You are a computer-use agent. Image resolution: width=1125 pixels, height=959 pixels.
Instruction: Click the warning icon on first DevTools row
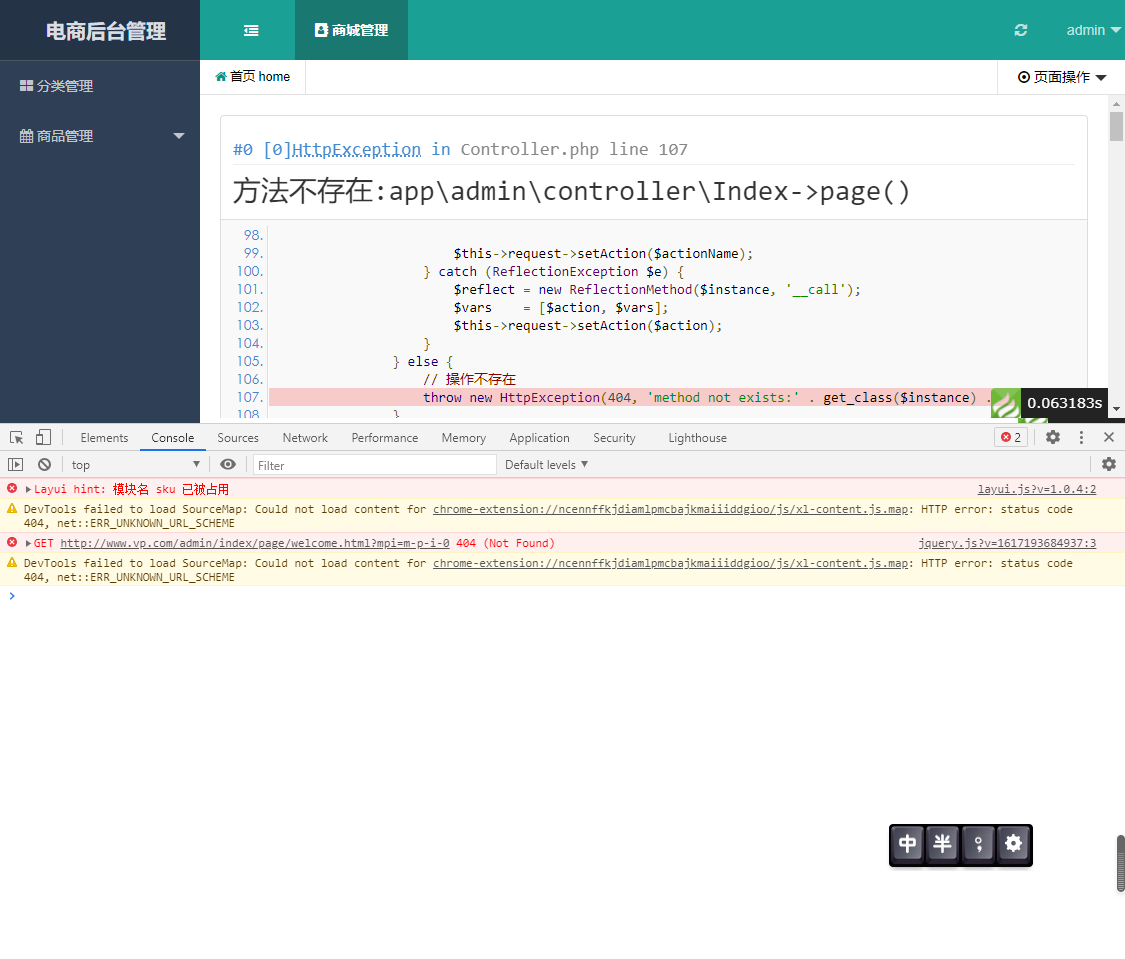(x=12, y=509)
